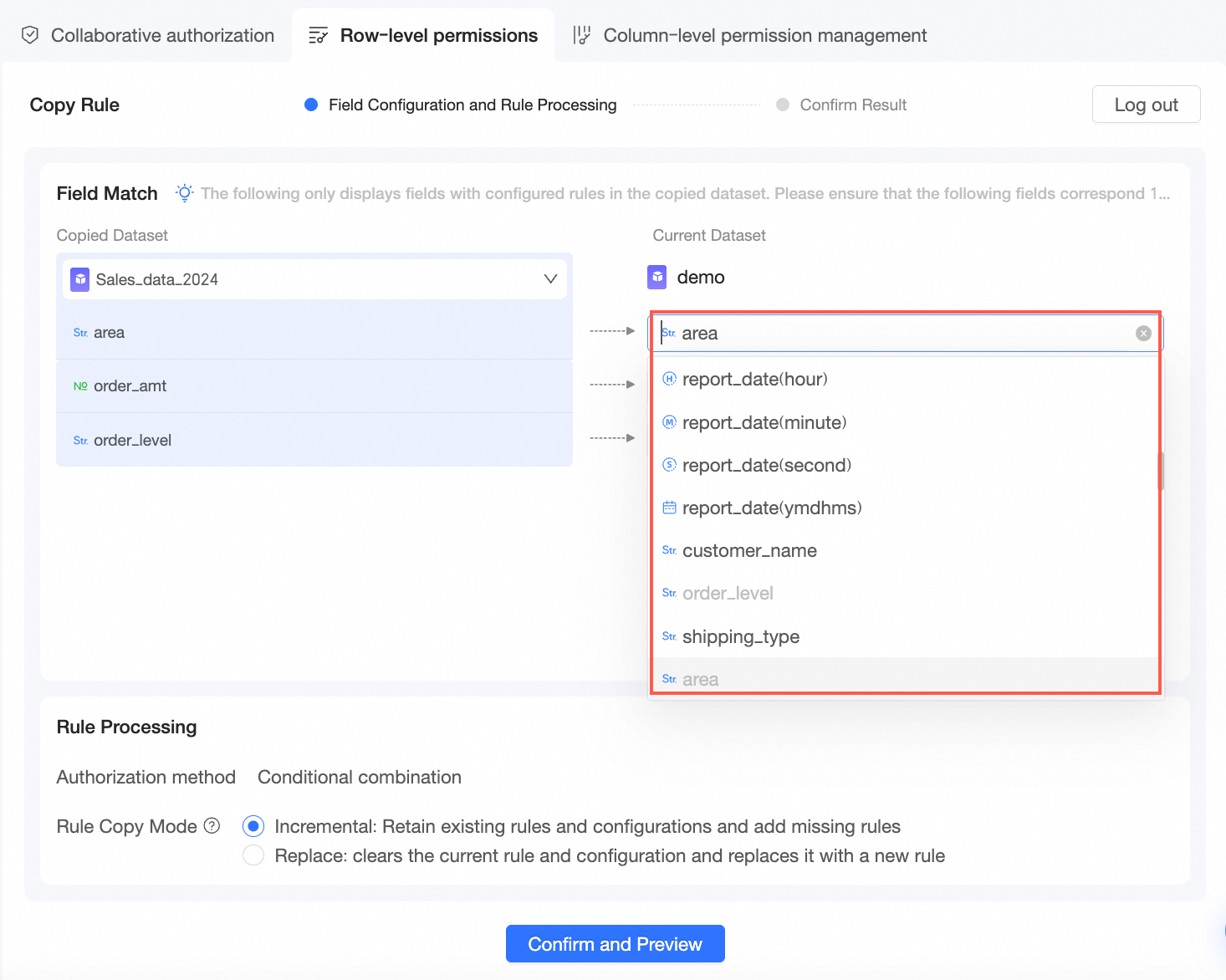The image size is (1226, 980).
Task: Click the Sales_data_2024 dataset cube icon
Action: [x=80, y=279]
